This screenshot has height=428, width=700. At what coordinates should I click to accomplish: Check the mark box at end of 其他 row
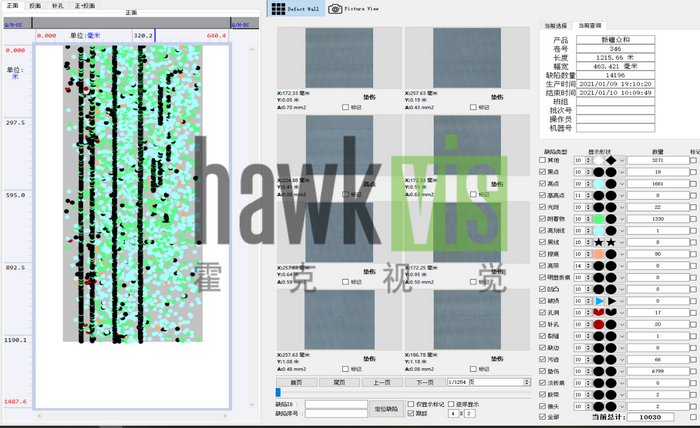693,160
